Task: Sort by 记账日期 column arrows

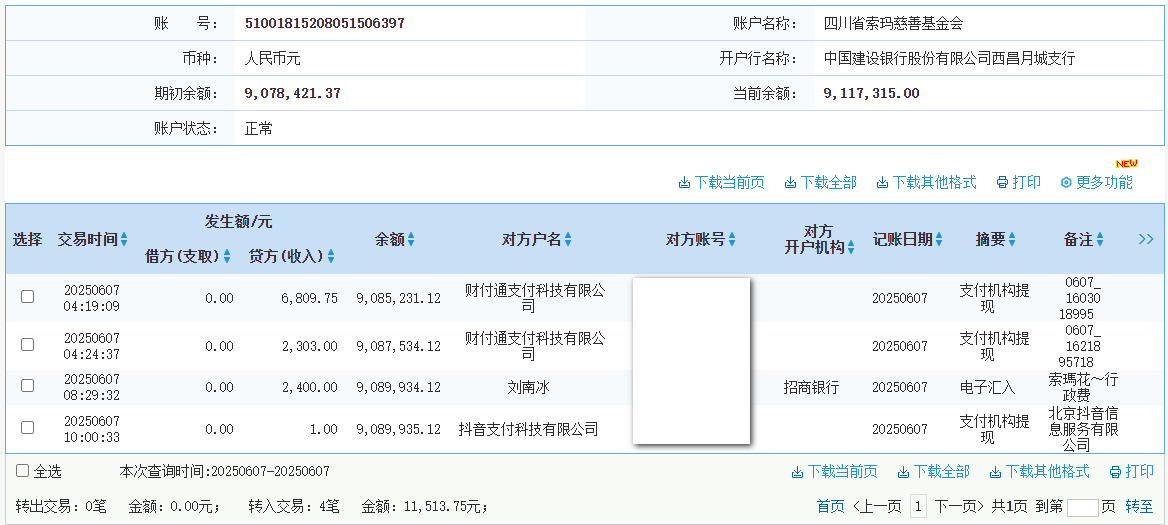Action: pyautogui.click(x=939, y=240)
